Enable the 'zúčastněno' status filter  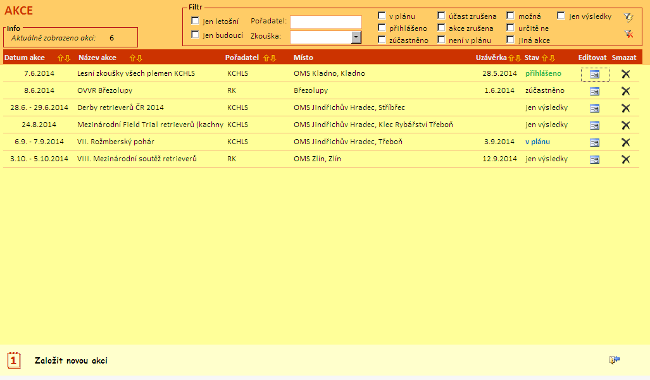pos(382,39)
